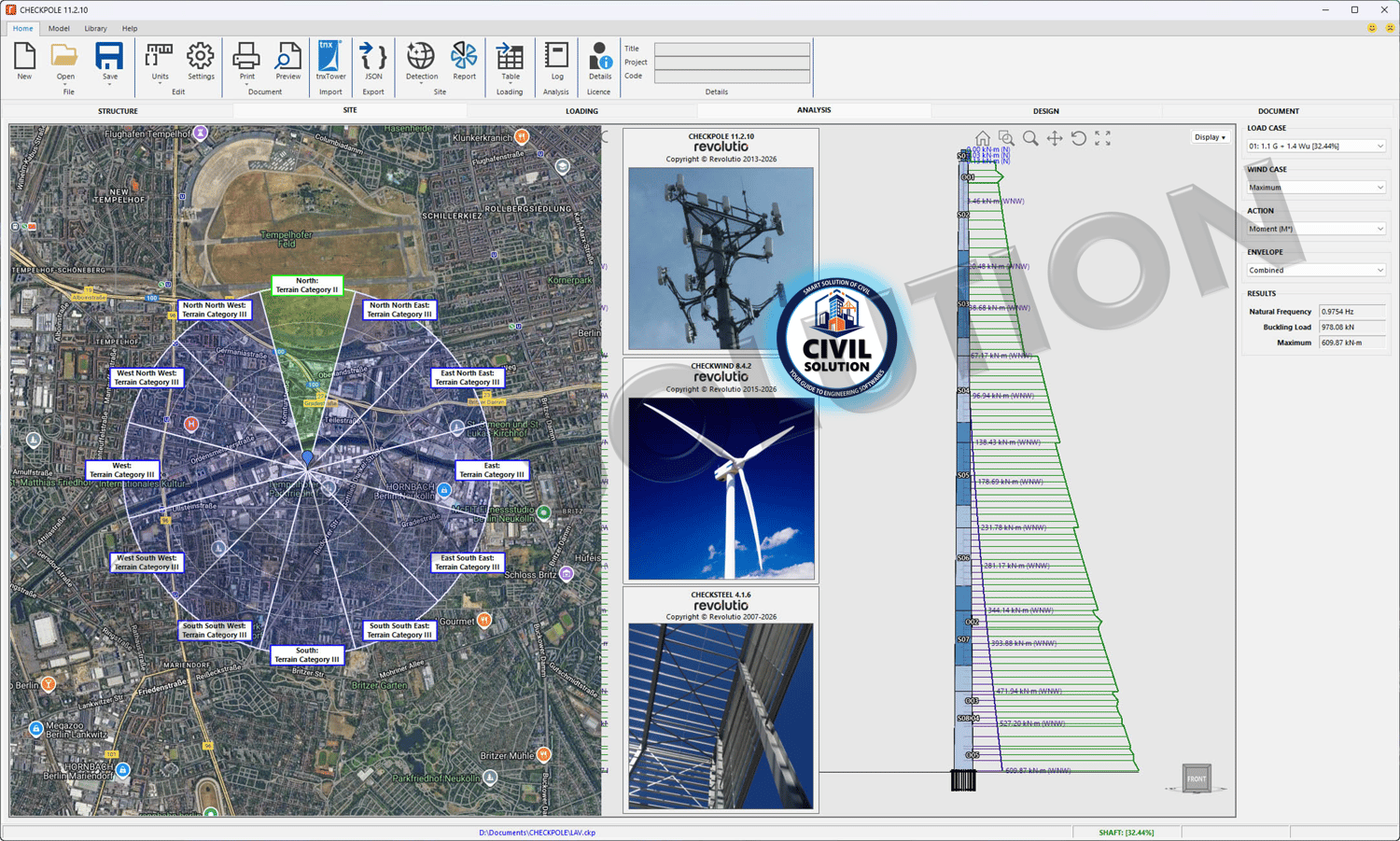Go to the DESIGN section tab
The height and width of the screenshot is (841, 1400).
tap(1045, 111)
